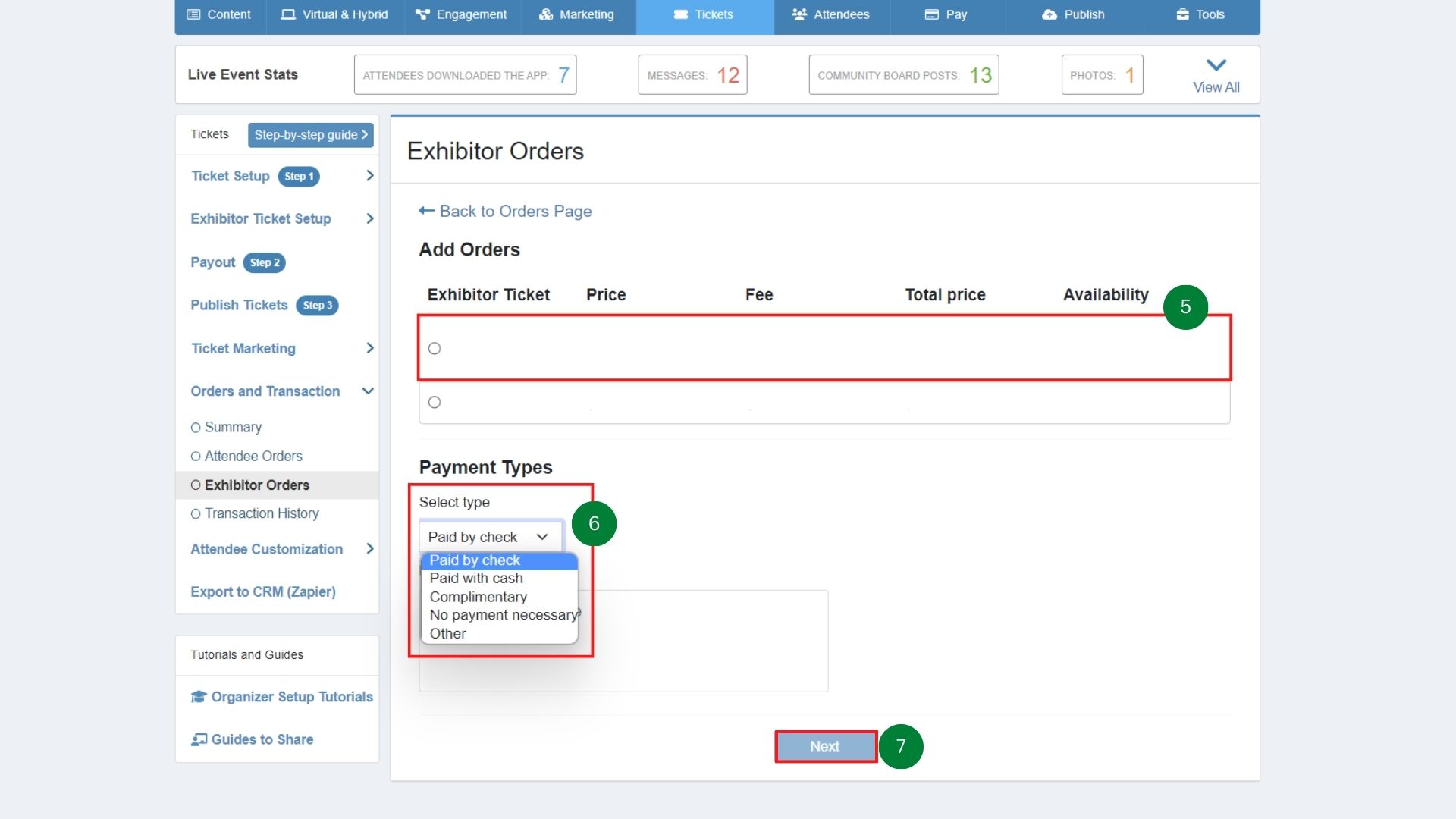Click the Community Board Posts stat box
Image resolution: width=1456 pixels, height=819 pixels.
pos(904,74)
